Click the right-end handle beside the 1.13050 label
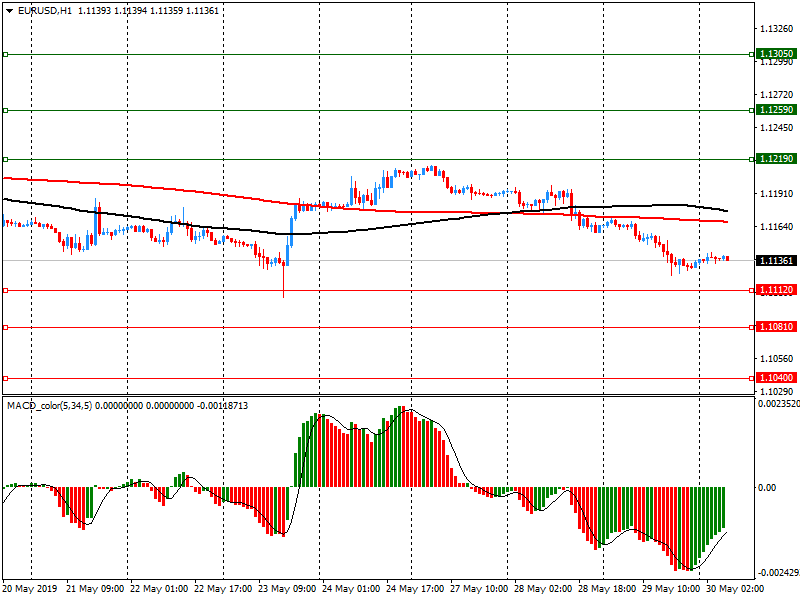The width and height of the screenshot is (800, 600). click(750, 54)
